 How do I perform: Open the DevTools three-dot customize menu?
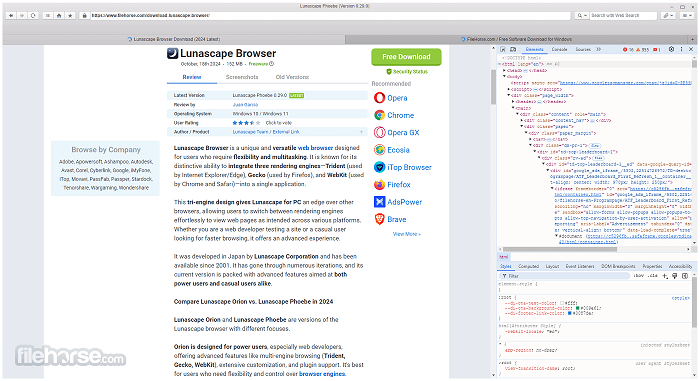click(x=682, y=50)
